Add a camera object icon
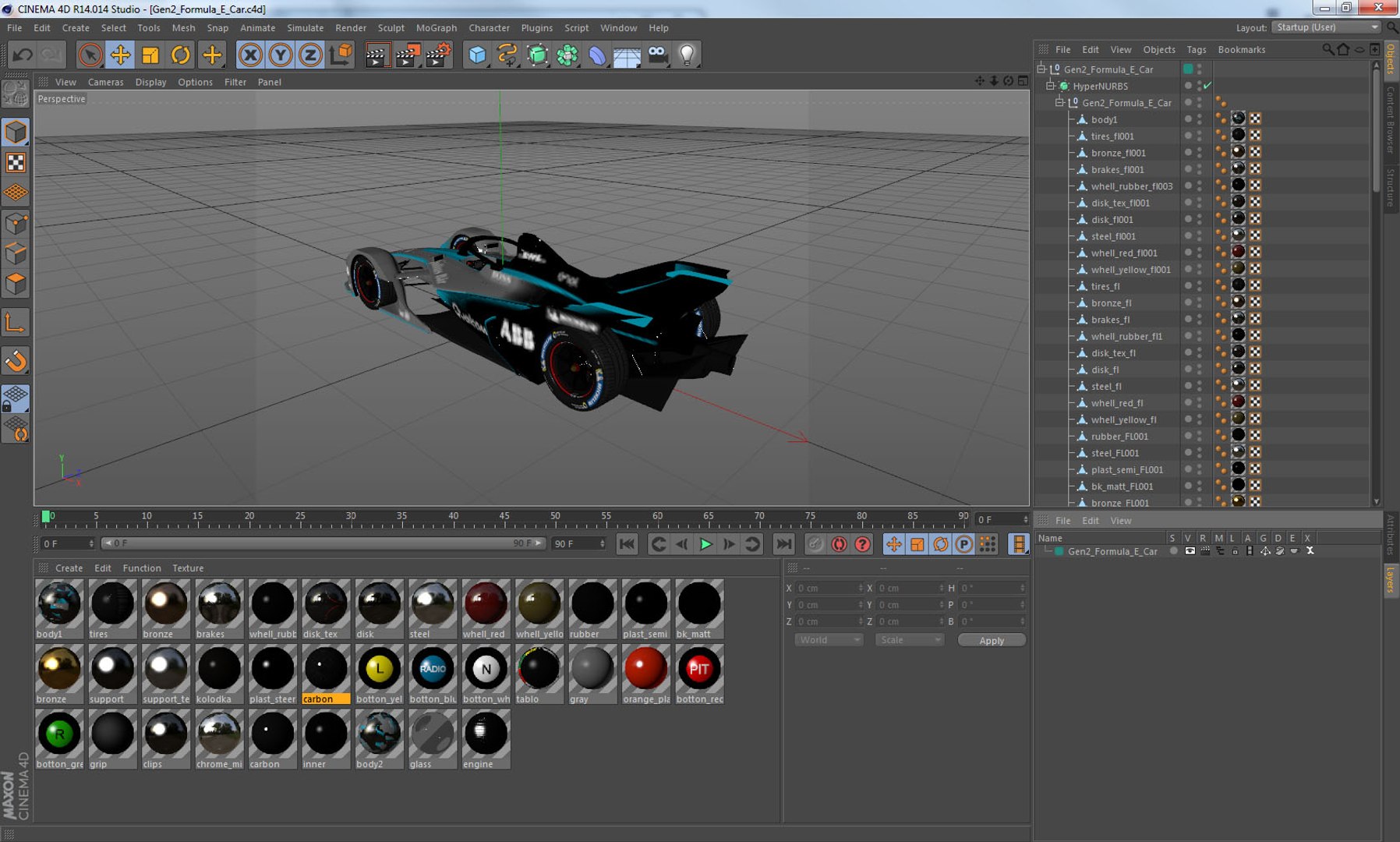The width and height of the screenshot is (1400, 842). click(x=657, y=55)
